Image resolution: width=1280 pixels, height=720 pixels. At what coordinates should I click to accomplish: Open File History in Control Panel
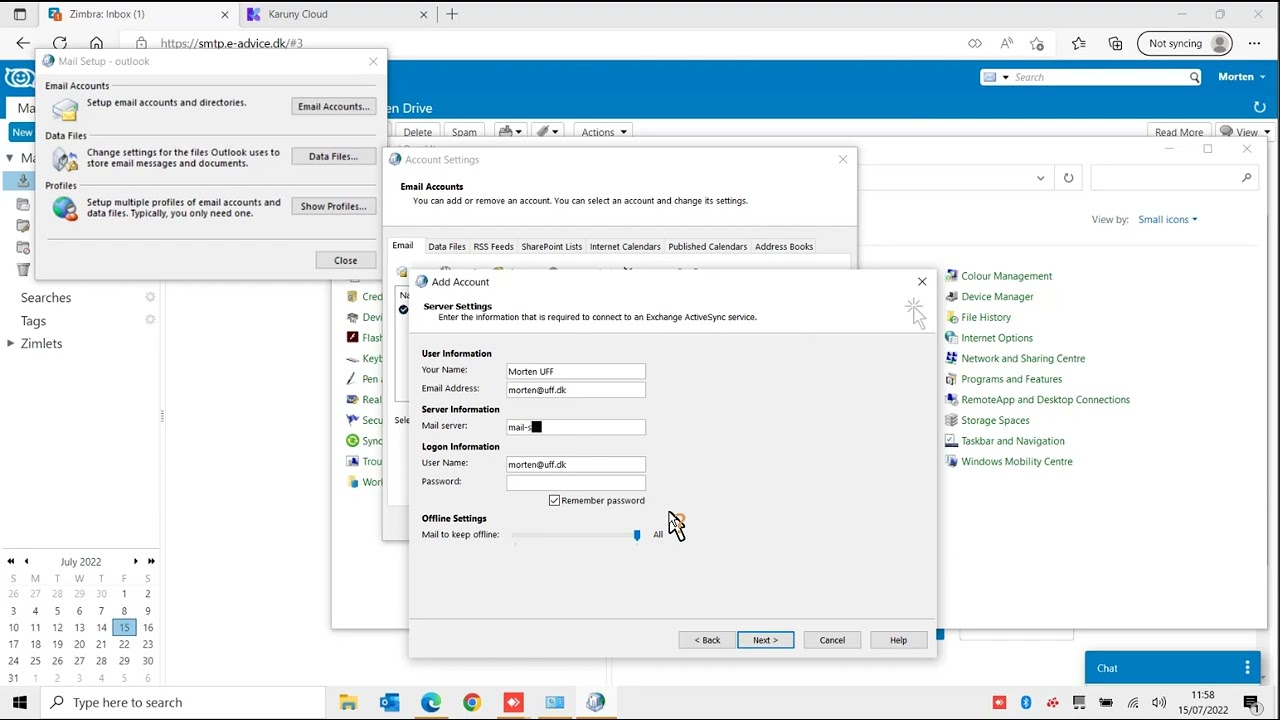986,317
